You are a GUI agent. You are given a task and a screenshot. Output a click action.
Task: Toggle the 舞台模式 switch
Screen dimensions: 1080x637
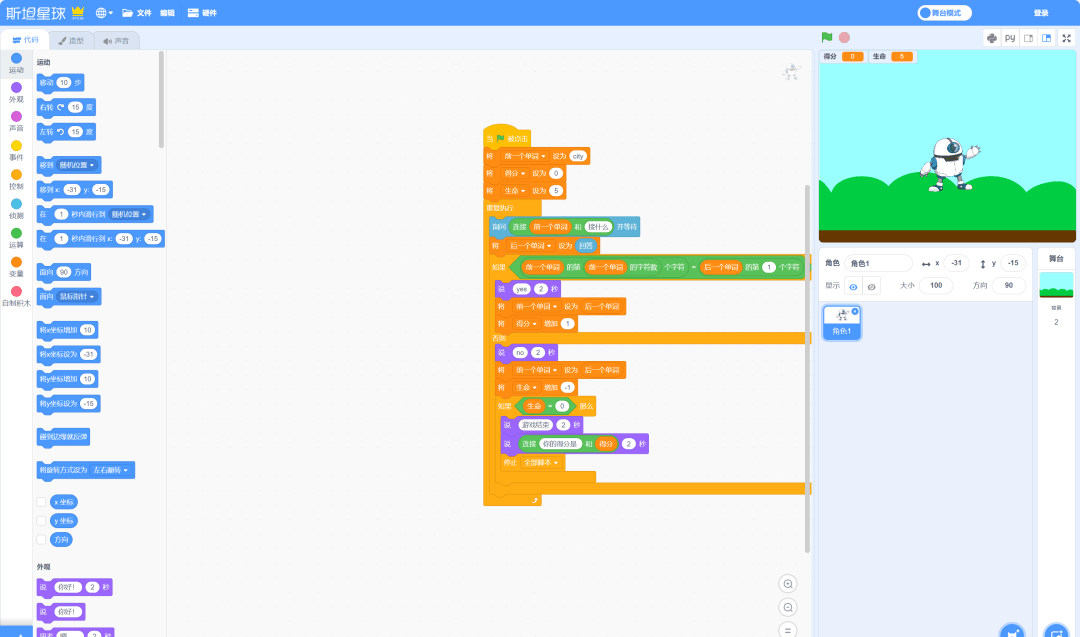[x=945, y=13]
